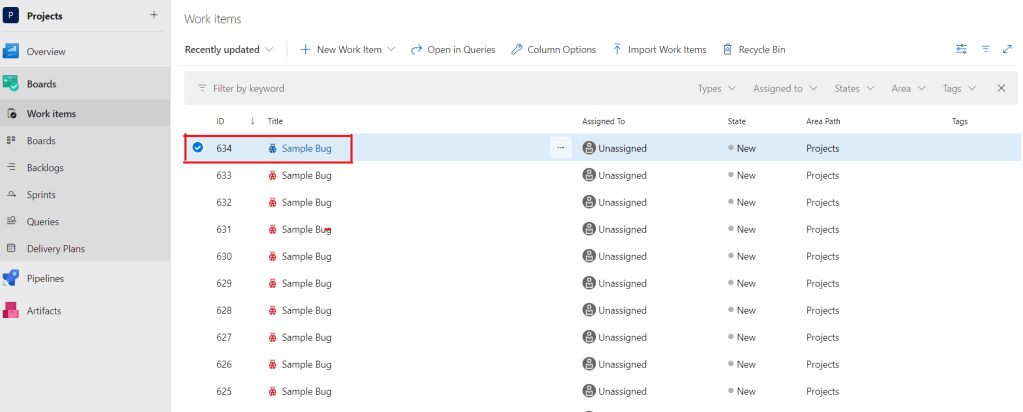Open view options settings icon

(961, 49)
